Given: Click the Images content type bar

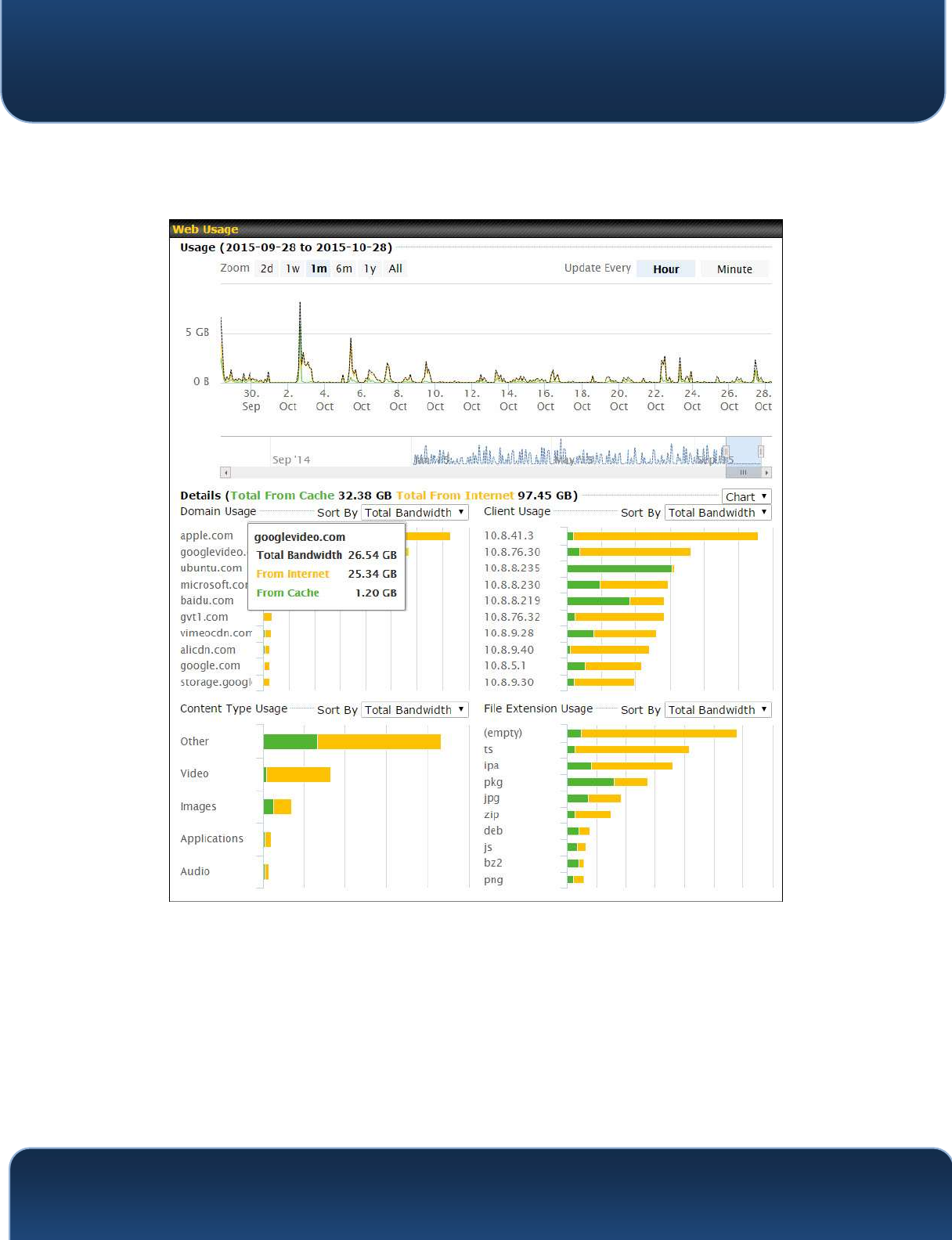Looking at the screenshot, I should pyautogui.click(x=277, y=806).
